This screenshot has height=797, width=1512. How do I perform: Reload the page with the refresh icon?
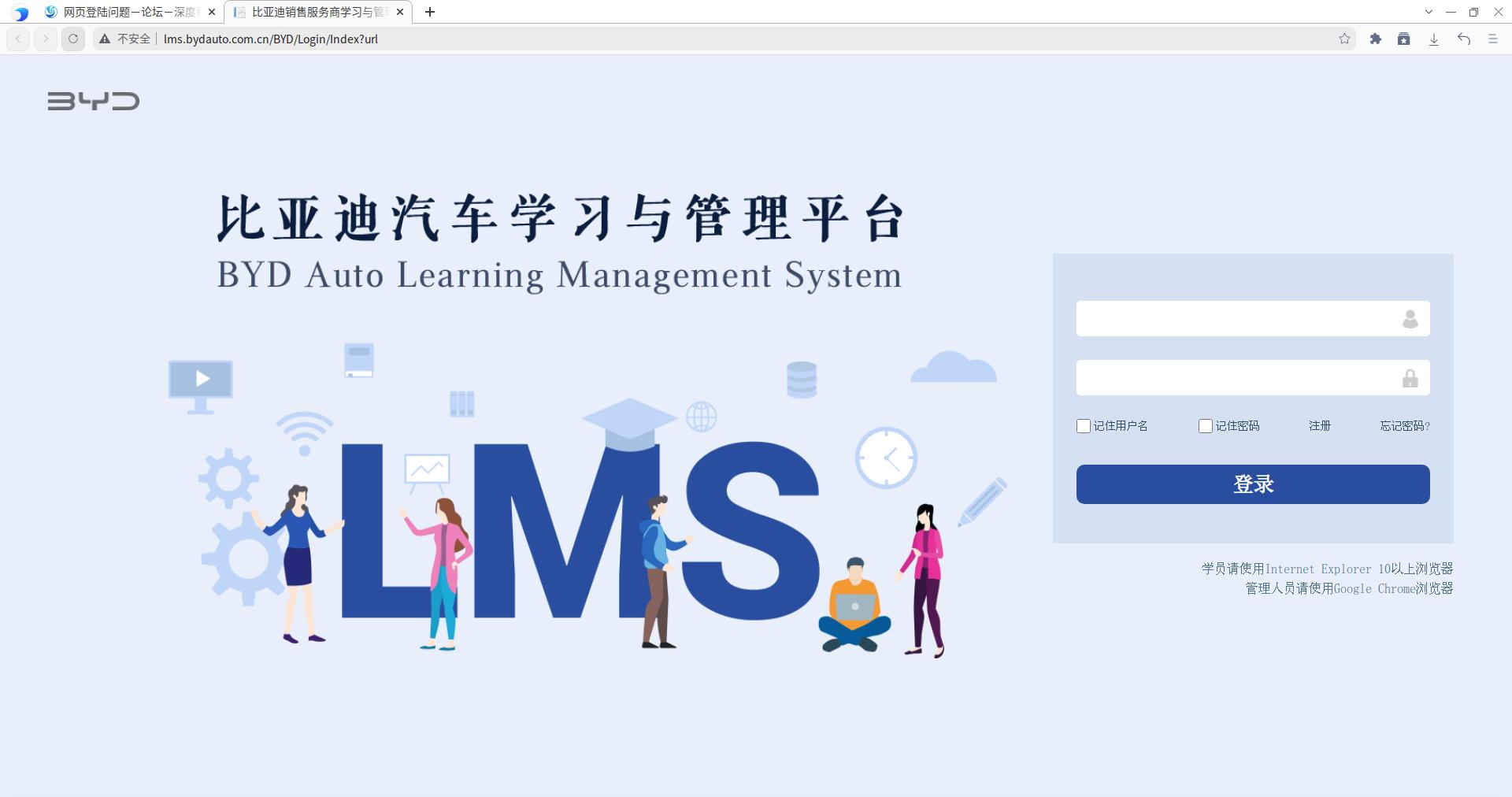(x=73, y=38)
